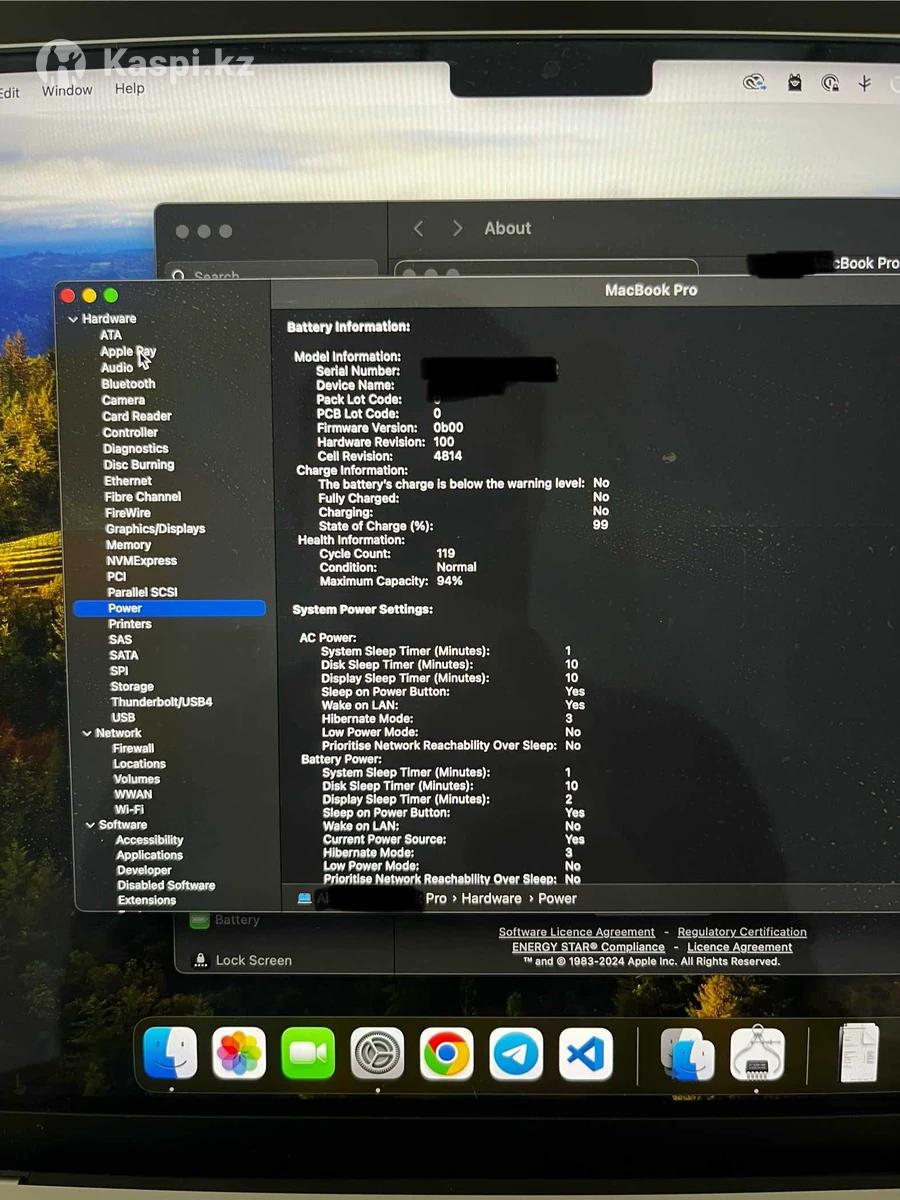Show Audio hardware information
The height and width of the screenshot is (1200, 900).
[117, 368]
